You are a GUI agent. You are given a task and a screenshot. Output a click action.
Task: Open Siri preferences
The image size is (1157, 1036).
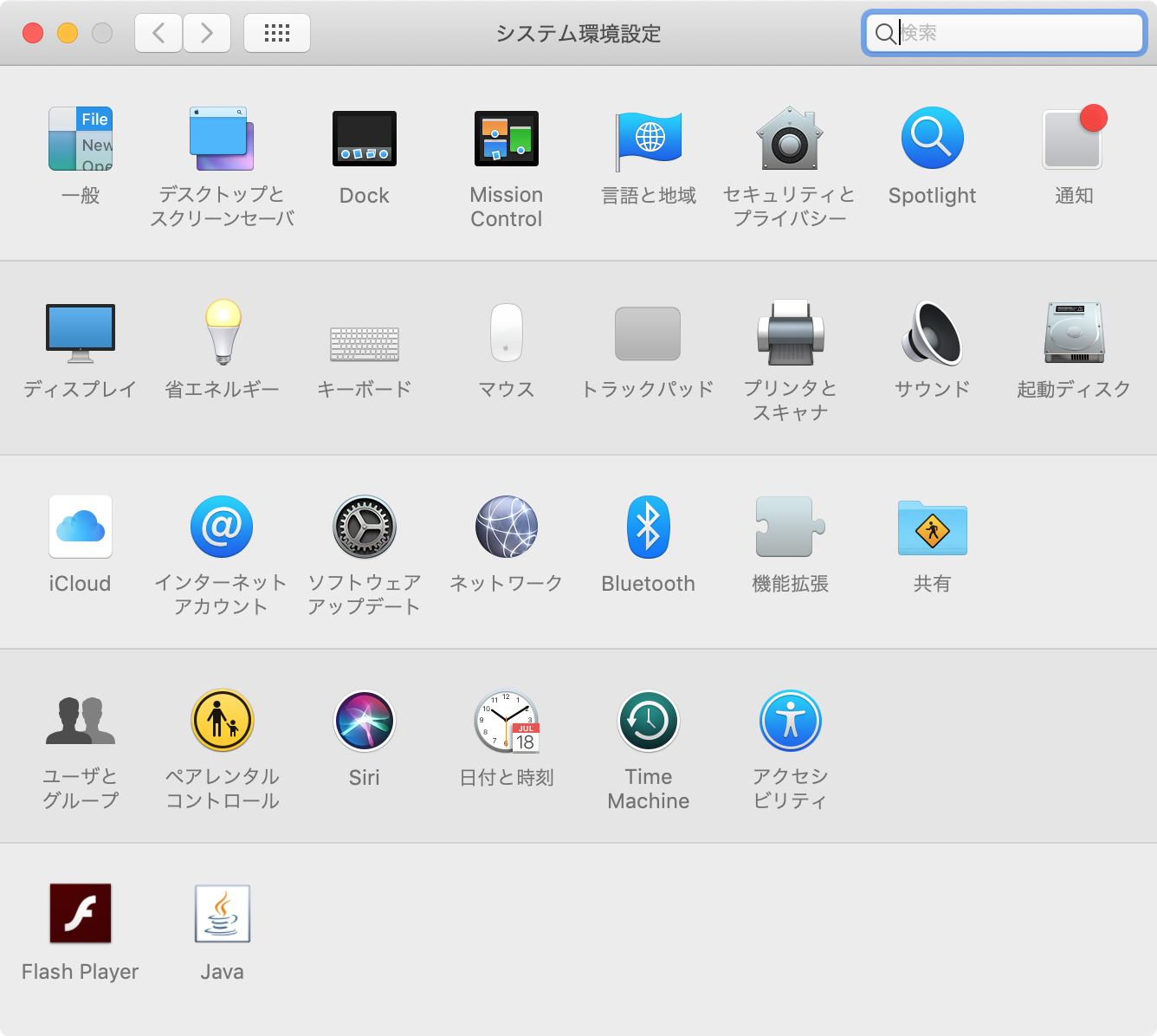(364, 721)
